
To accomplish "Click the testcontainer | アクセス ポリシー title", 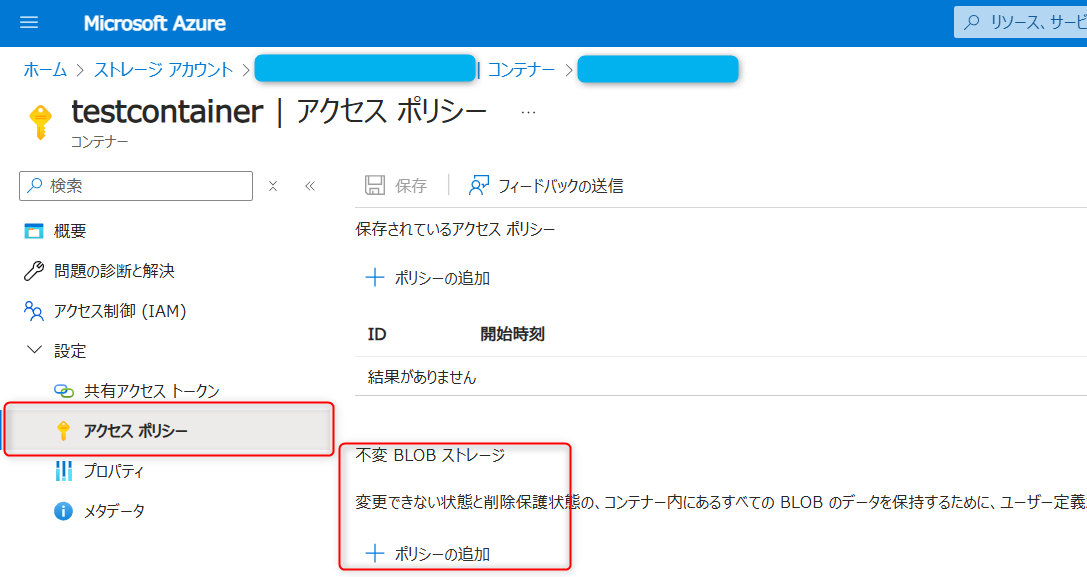I will point(279,112).
